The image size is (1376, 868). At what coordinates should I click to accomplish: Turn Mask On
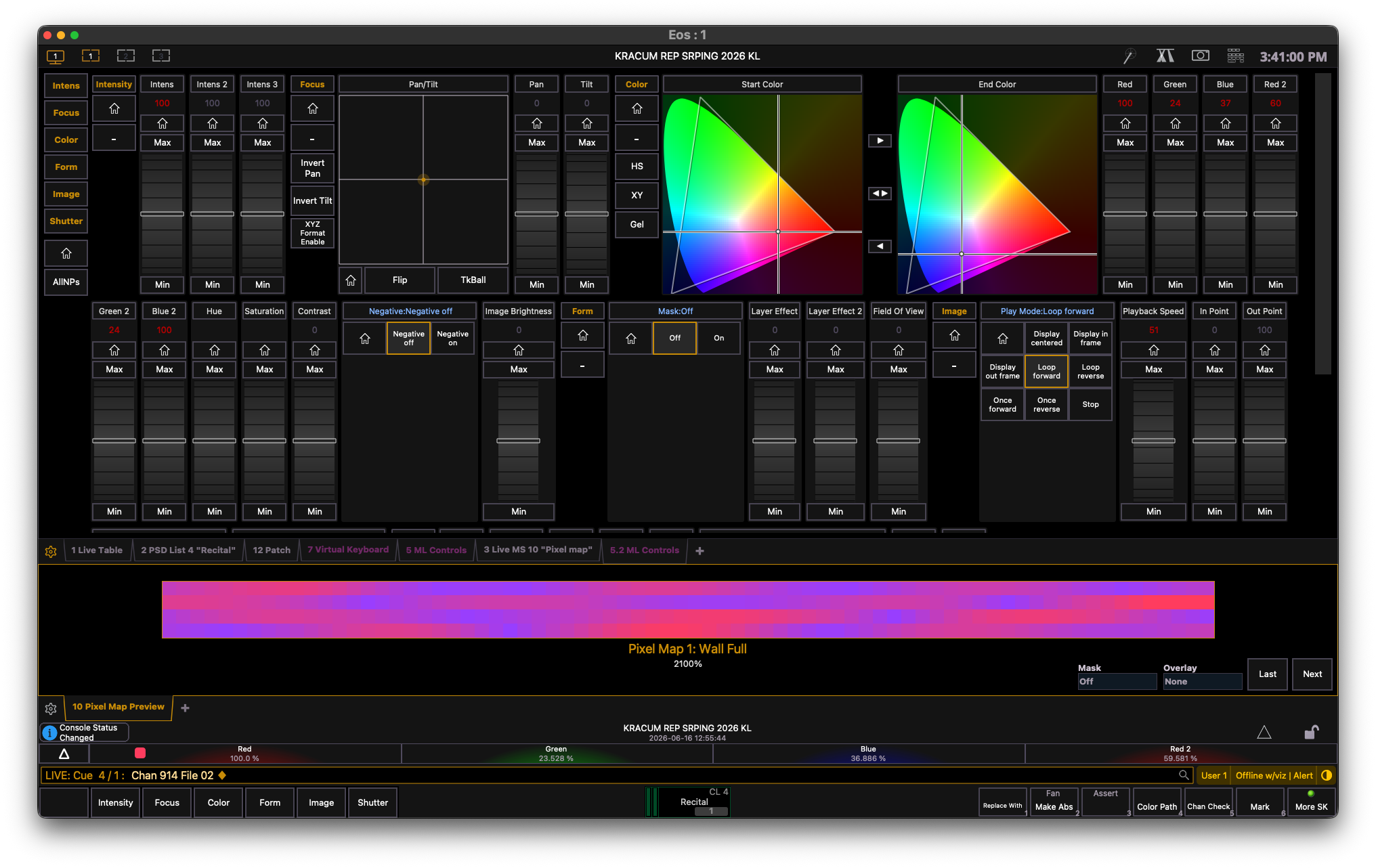tap(718, 338)
